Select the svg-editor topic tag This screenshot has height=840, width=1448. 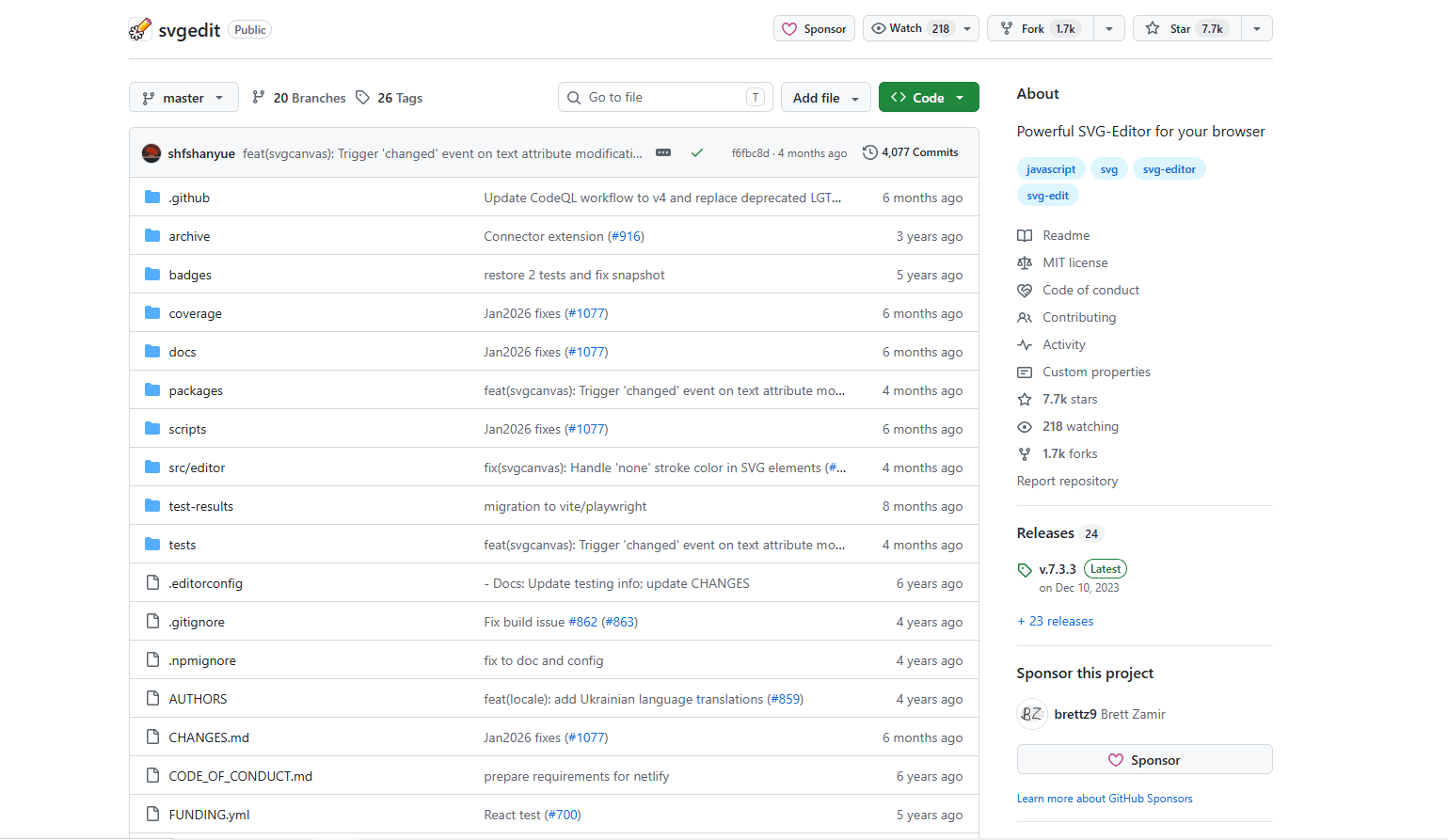1170,169
